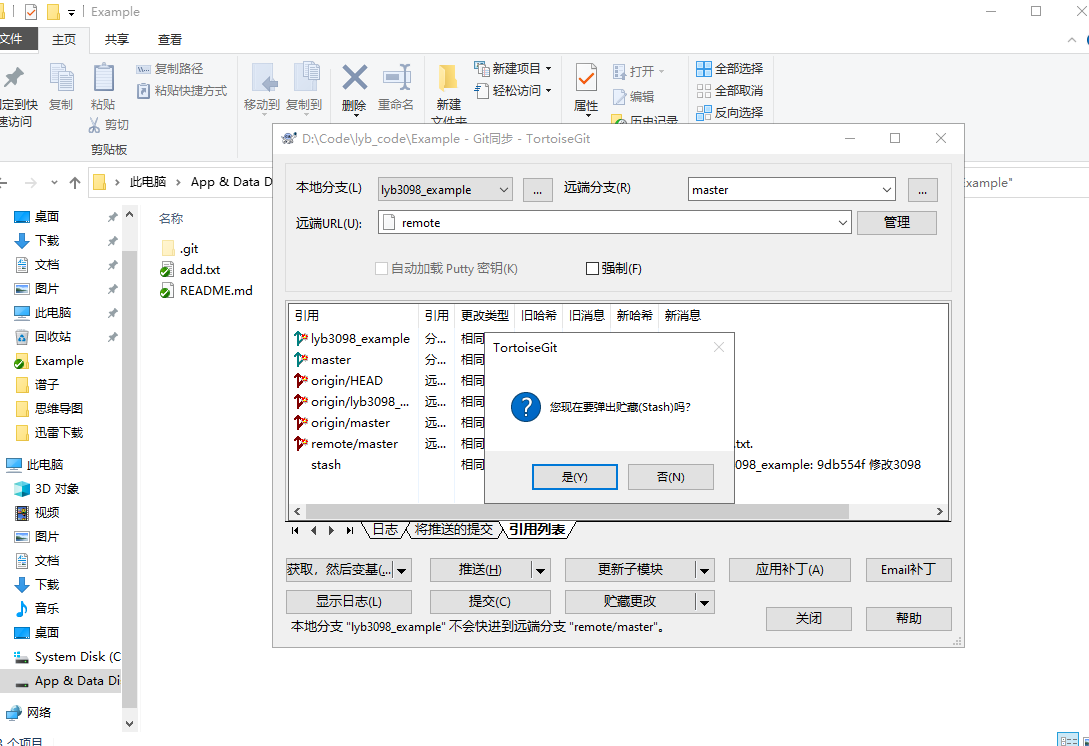Click the 帮助 button in sync dialog
Screen dimensions: 1089x746
point(908,618)
